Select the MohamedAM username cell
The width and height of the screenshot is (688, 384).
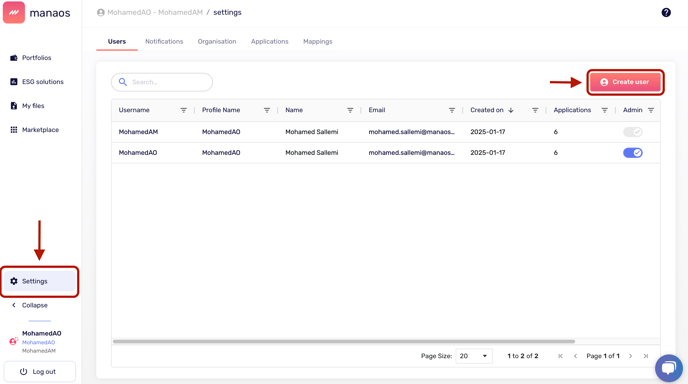[x=138, y=132]
